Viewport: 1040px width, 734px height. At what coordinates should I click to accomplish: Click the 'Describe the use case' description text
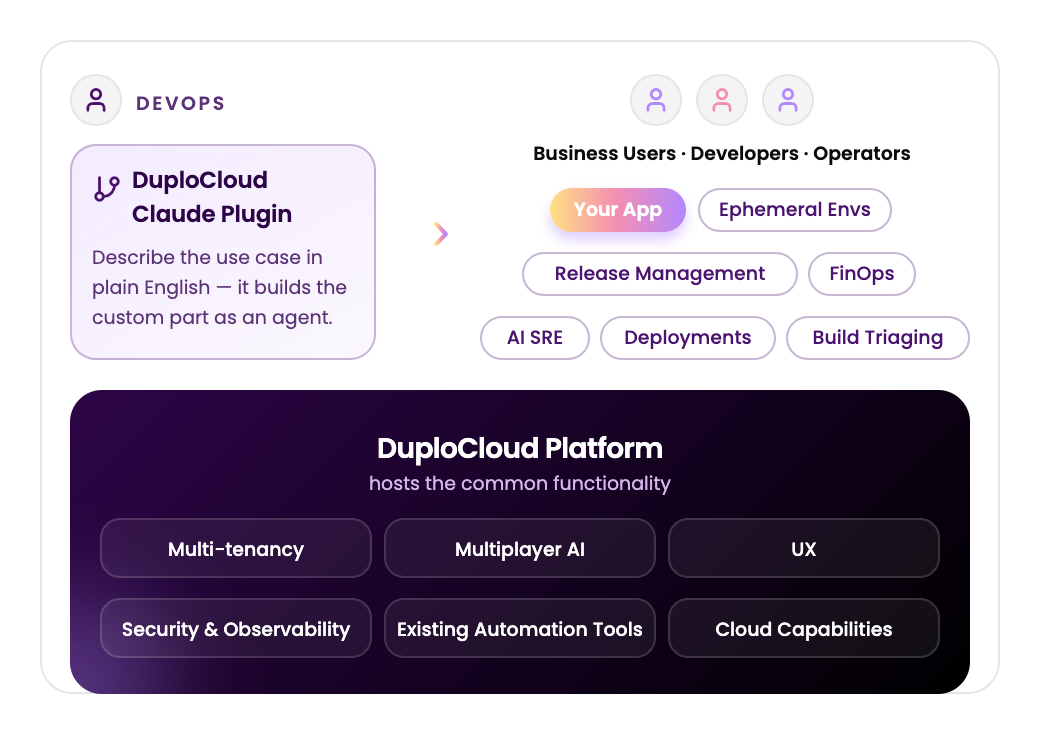pyautogui.click(x=219, y=287)
